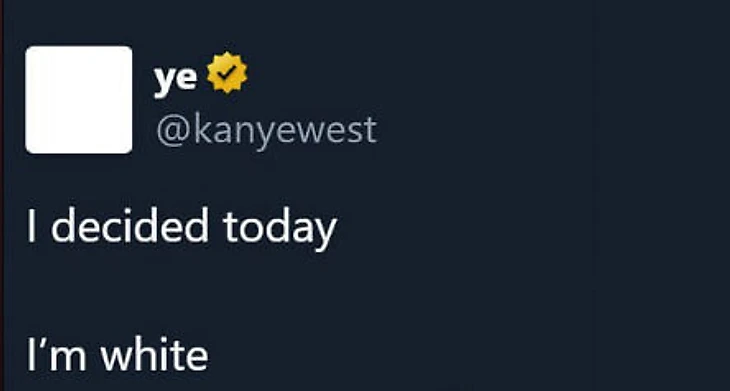Select the "I decided today" tweet line
Image resolution: width=730 pixels, height=391 pixels.
182,228
